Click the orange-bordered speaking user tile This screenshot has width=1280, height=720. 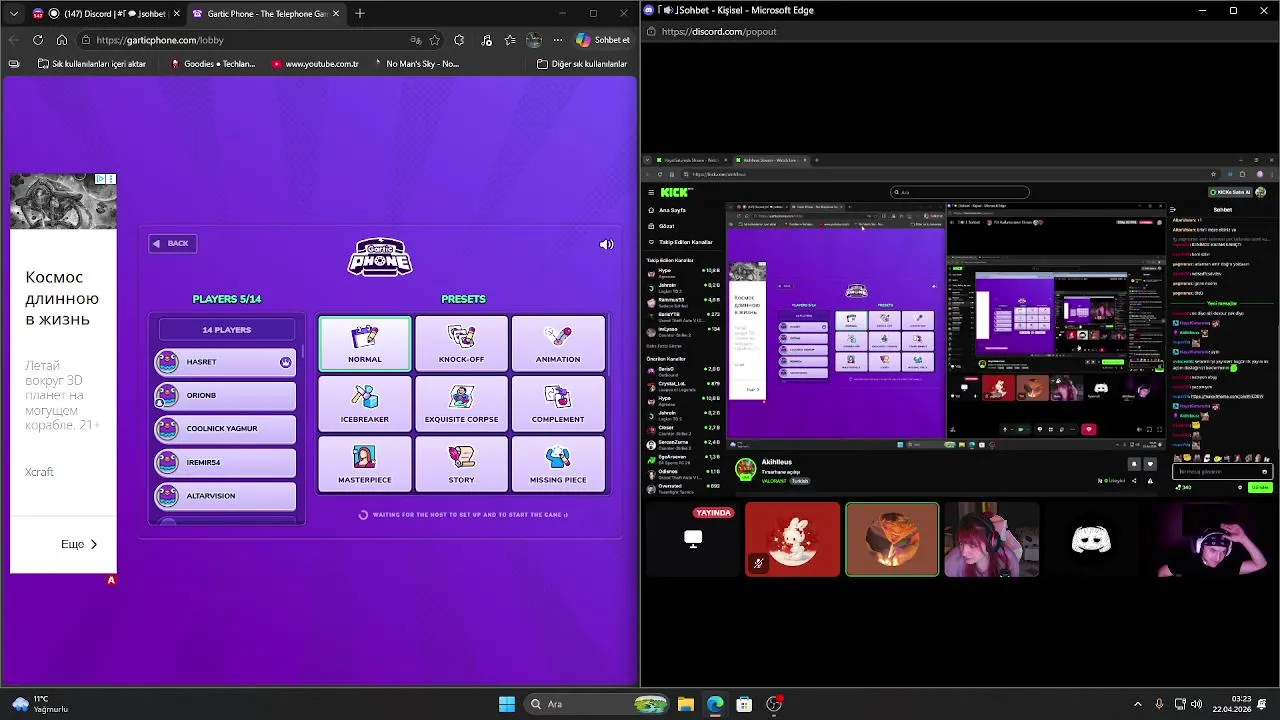click(892, 540)
